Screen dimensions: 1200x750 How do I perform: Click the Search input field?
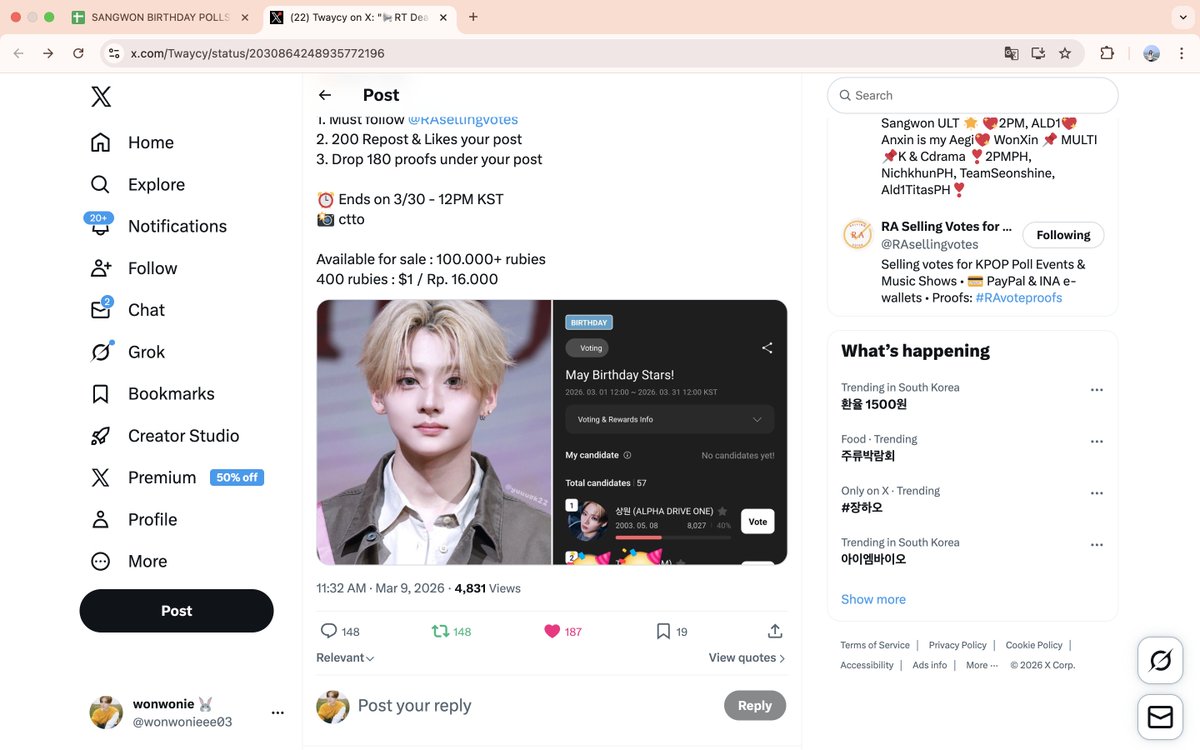click(972, 95)
